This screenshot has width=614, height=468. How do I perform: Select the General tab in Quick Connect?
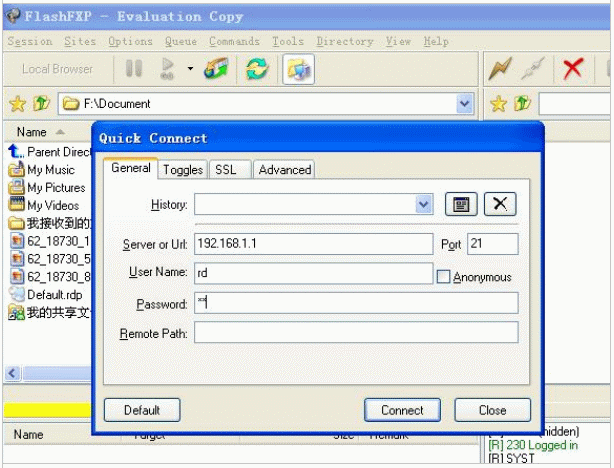tap(131, 168)
